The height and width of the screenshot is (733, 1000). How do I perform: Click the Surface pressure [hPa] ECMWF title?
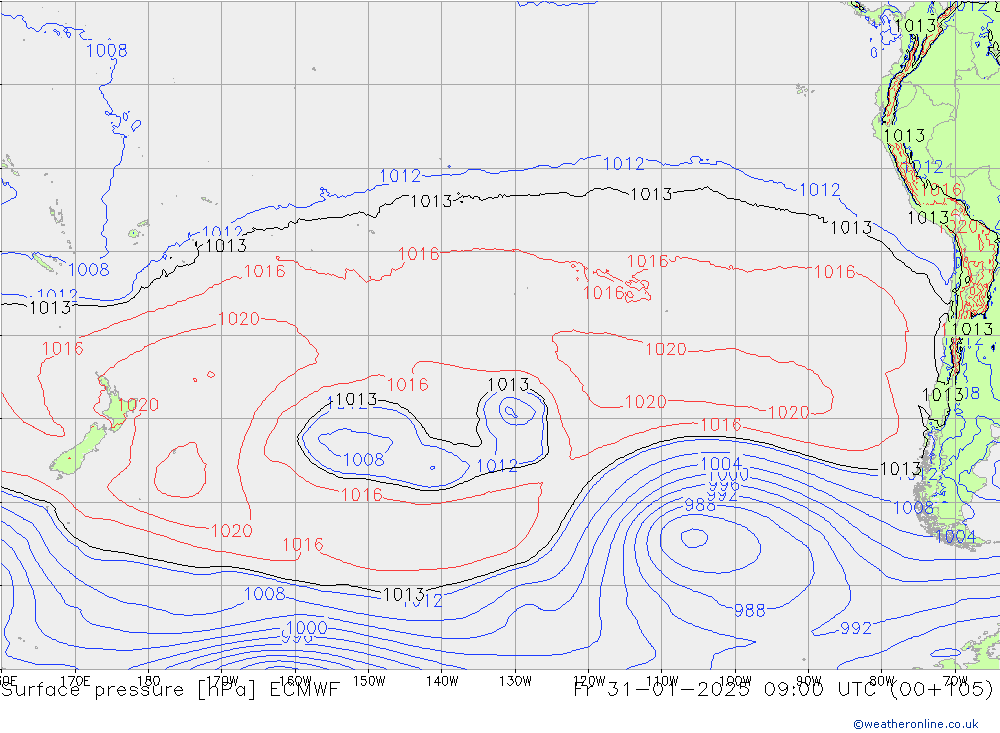coord(170,689)
